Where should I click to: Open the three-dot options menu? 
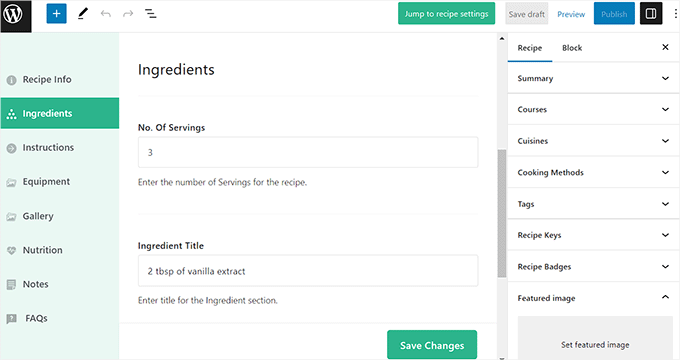[x=676, y=14]
